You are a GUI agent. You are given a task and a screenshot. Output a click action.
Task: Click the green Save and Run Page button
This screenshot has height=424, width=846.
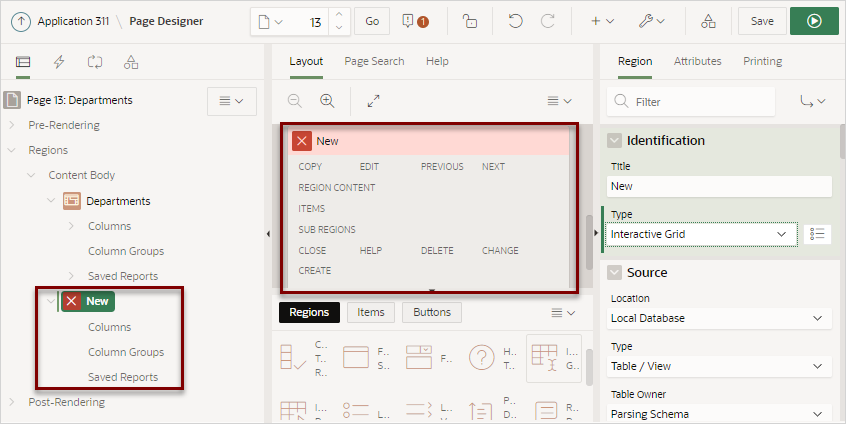[814, 22]
